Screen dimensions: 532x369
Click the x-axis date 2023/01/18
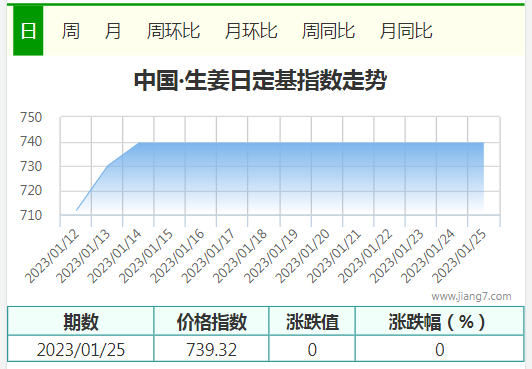click(240, 256)
